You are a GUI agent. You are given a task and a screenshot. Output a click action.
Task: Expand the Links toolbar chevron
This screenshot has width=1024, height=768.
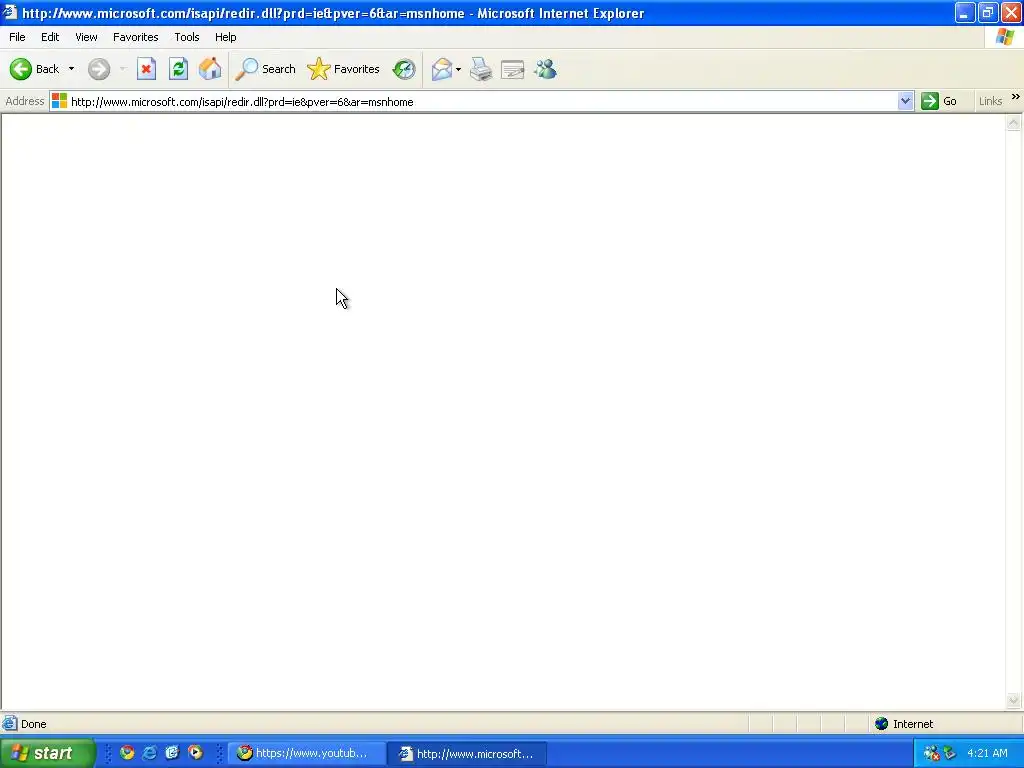(x=1016, y=97)
